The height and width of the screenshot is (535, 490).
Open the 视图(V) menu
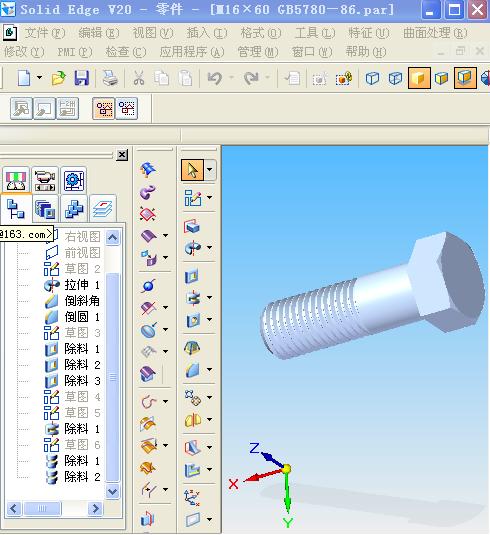[153, 33]
